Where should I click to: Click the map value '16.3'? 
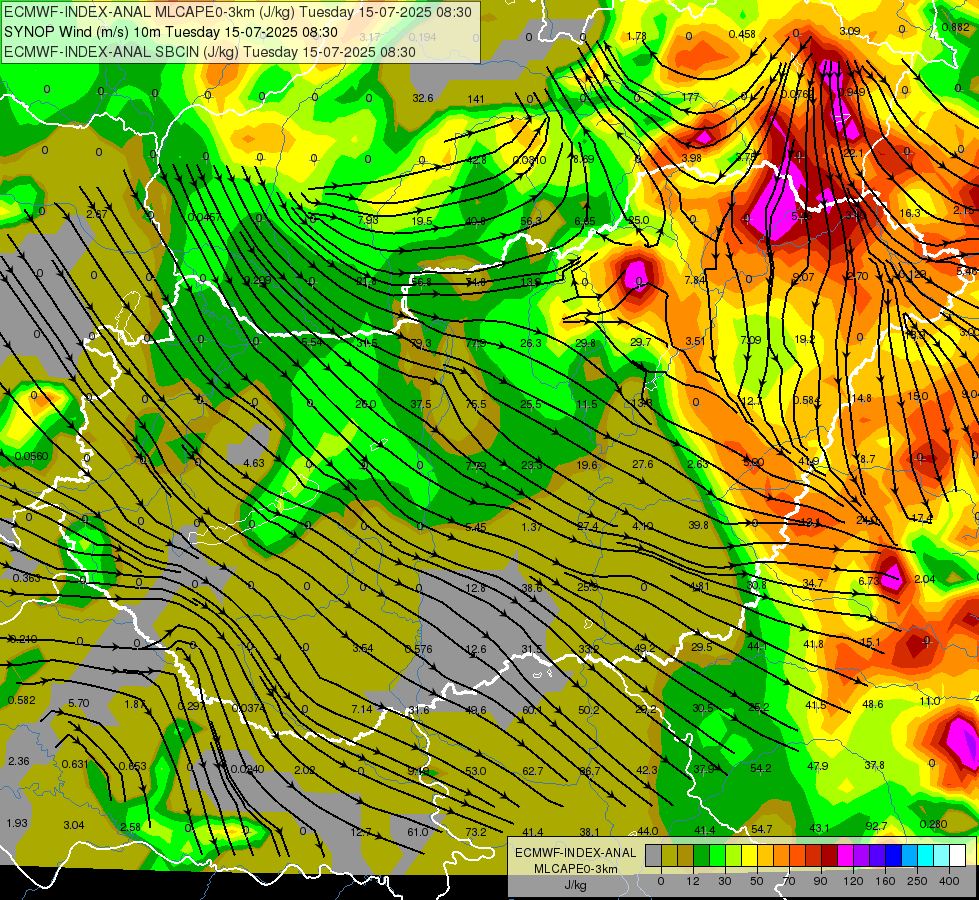(x=910, y=213)
